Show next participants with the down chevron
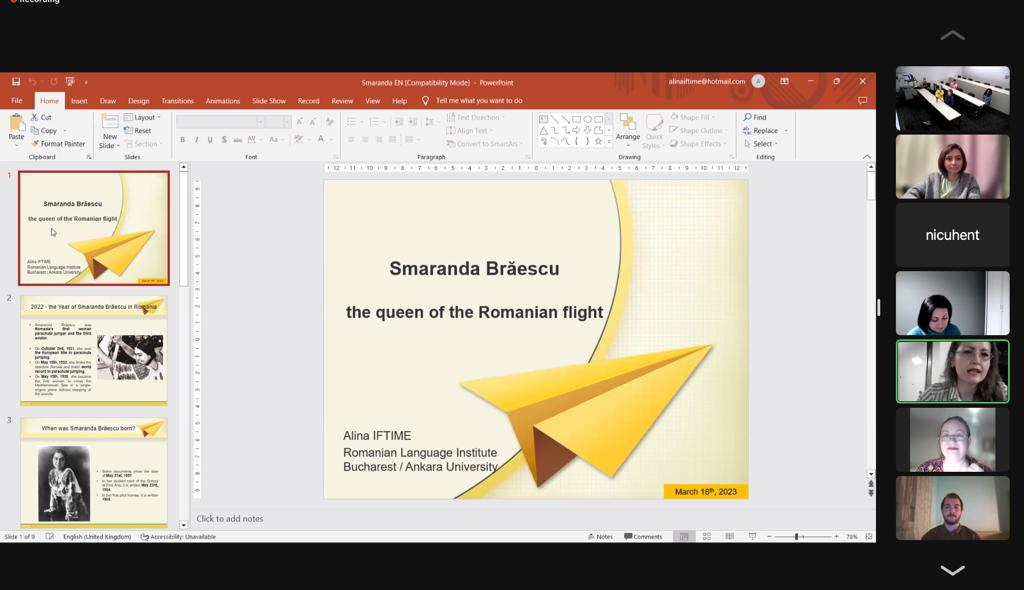This screenshot has width=1024, height=590. 952,570
